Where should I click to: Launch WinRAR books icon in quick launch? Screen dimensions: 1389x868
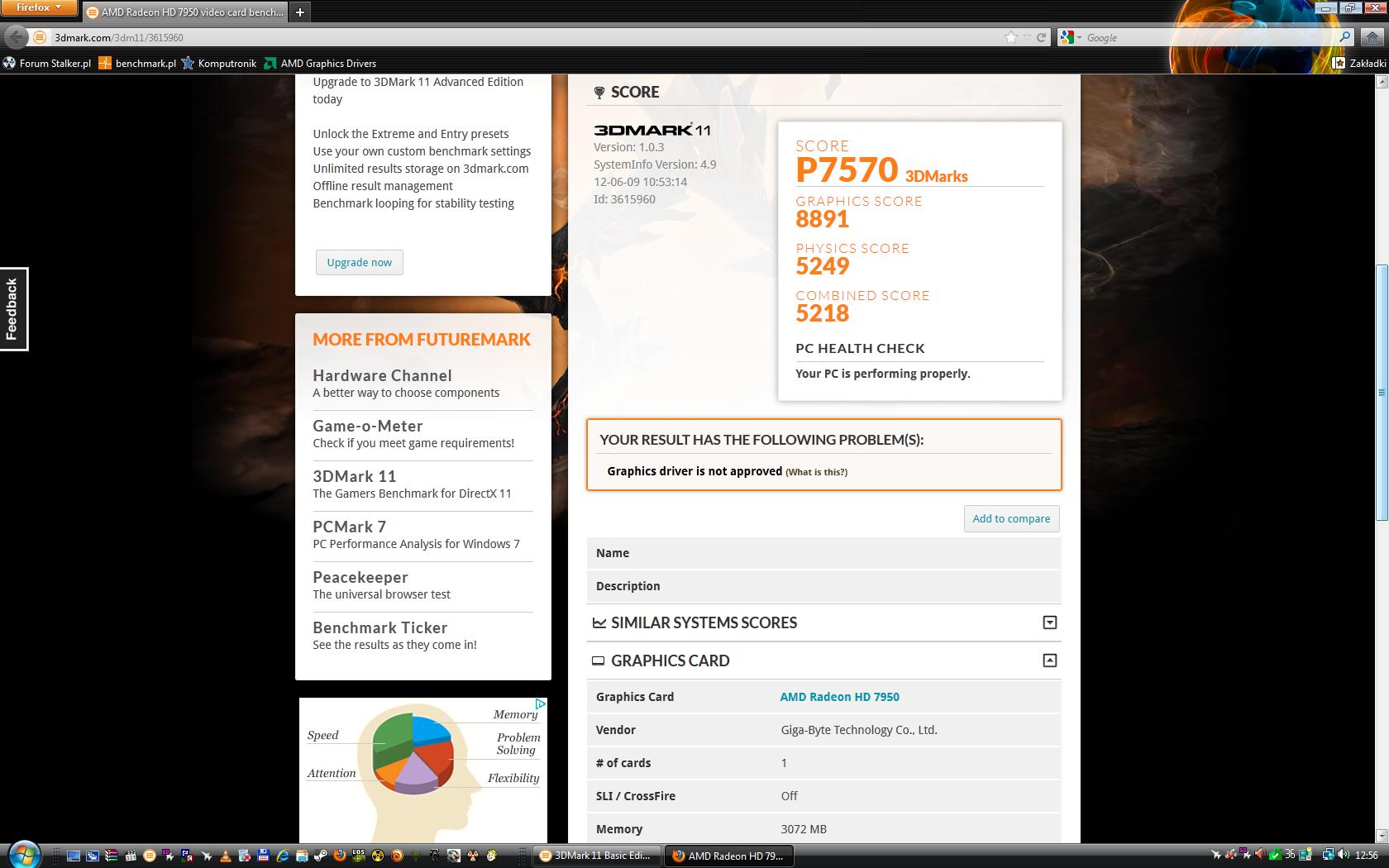[x=111, y=856]
